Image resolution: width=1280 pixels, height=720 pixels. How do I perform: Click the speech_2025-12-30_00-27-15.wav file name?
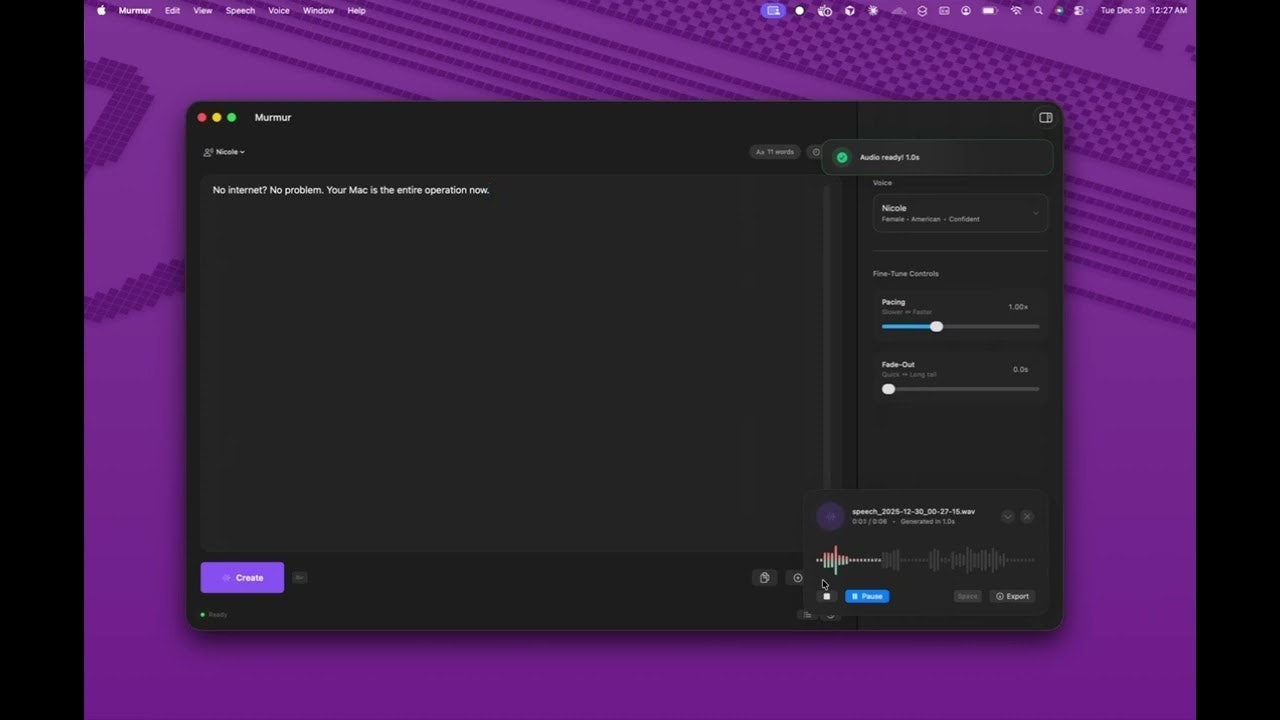tap(913, 511)
